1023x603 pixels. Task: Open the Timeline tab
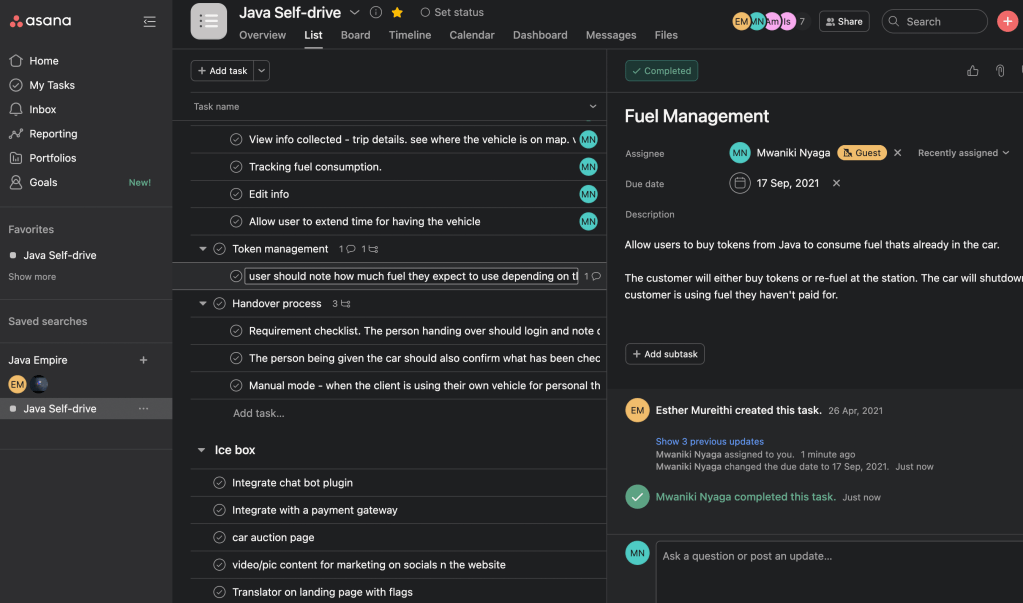pyautogui.click(x=410, y=35)
